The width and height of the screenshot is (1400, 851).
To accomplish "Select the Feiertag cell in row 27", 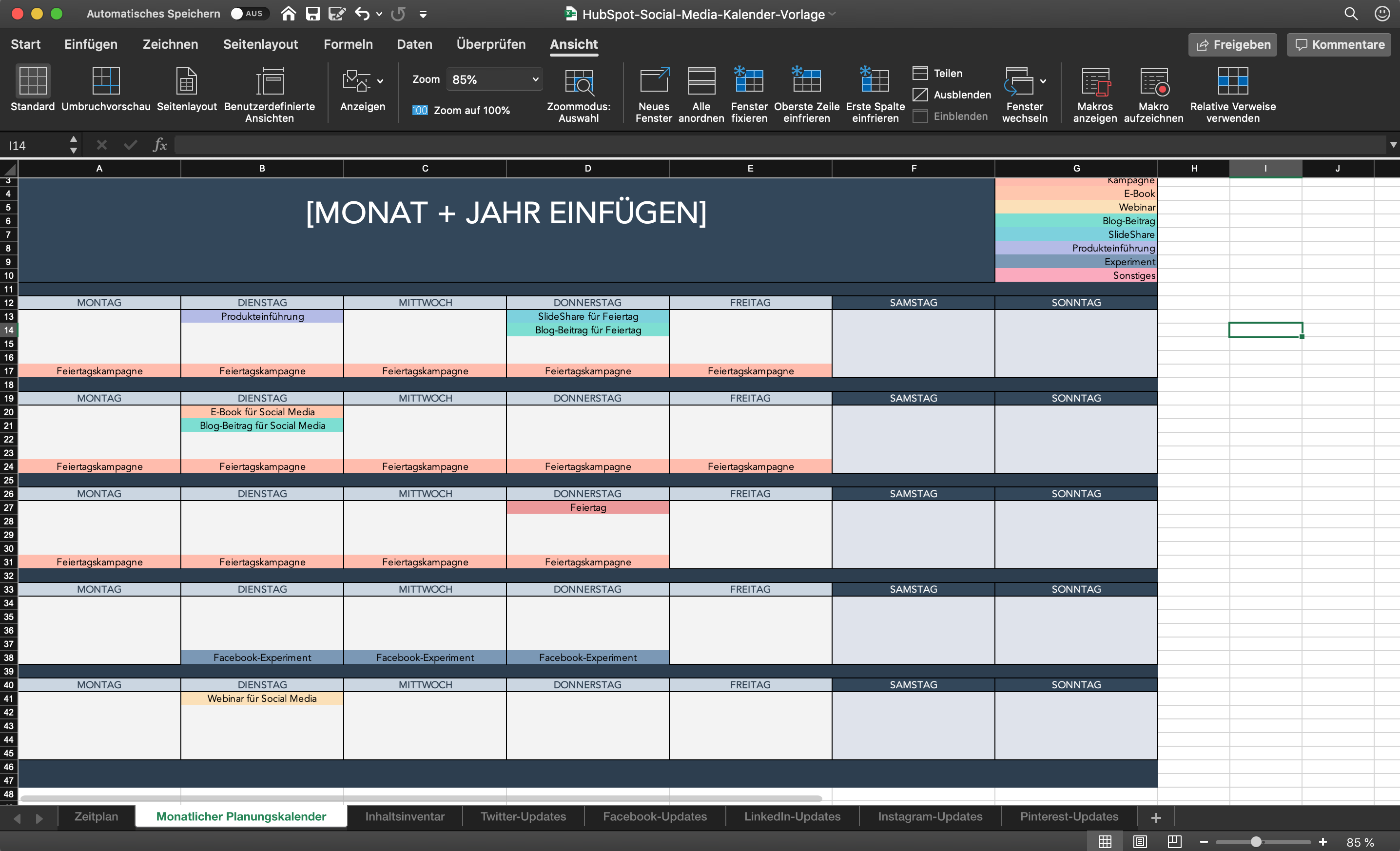I will pyautogui.click(x=587, y=507).
